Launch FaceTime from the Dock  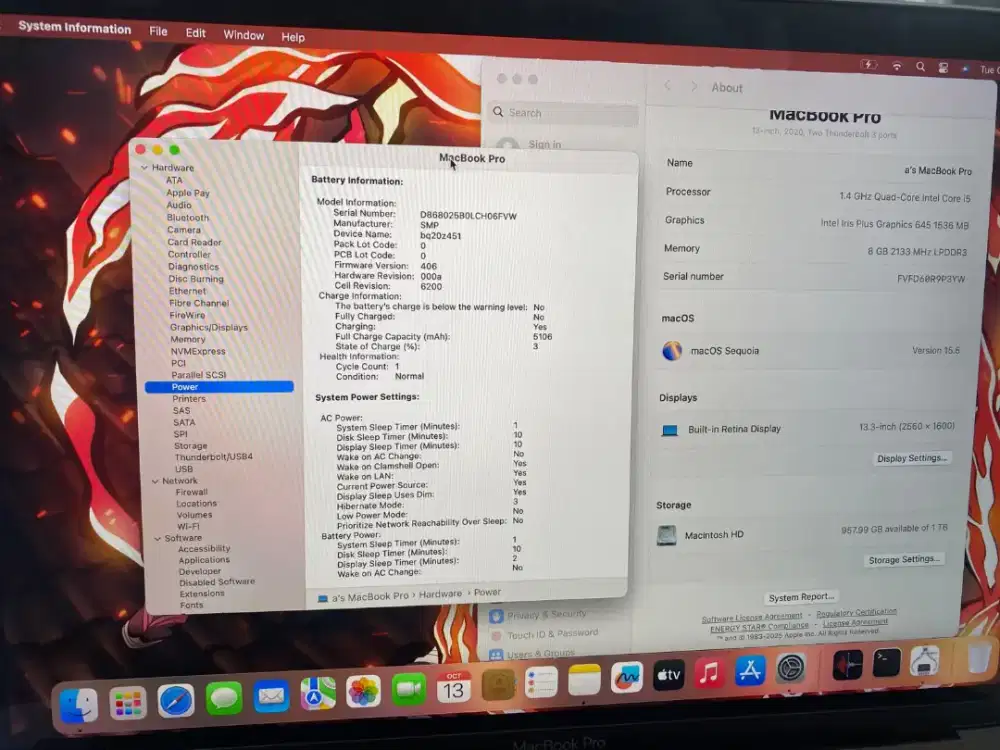click(409, 689)
